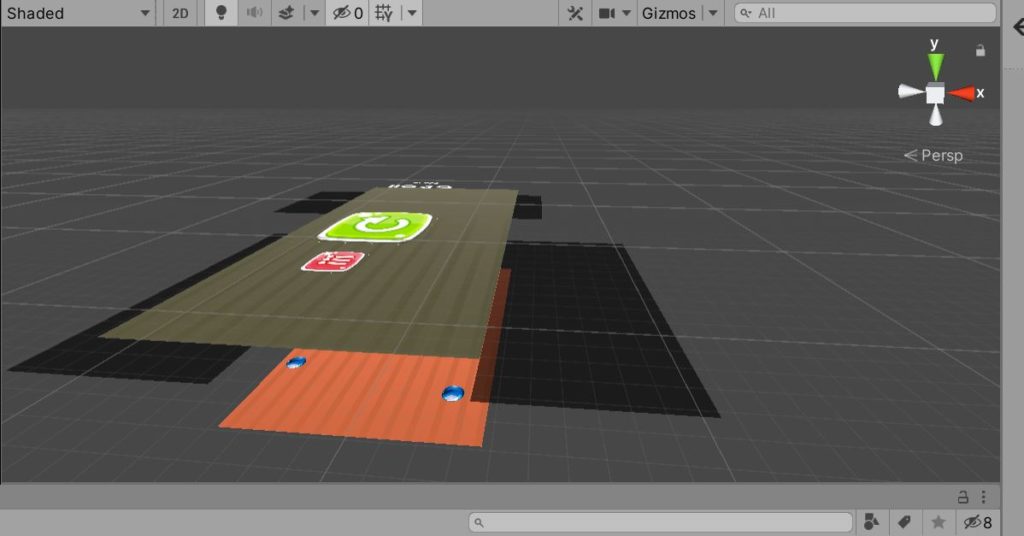Open scene camera settings
This screenshot has width=1024, height=536.
tap(607, 13)
